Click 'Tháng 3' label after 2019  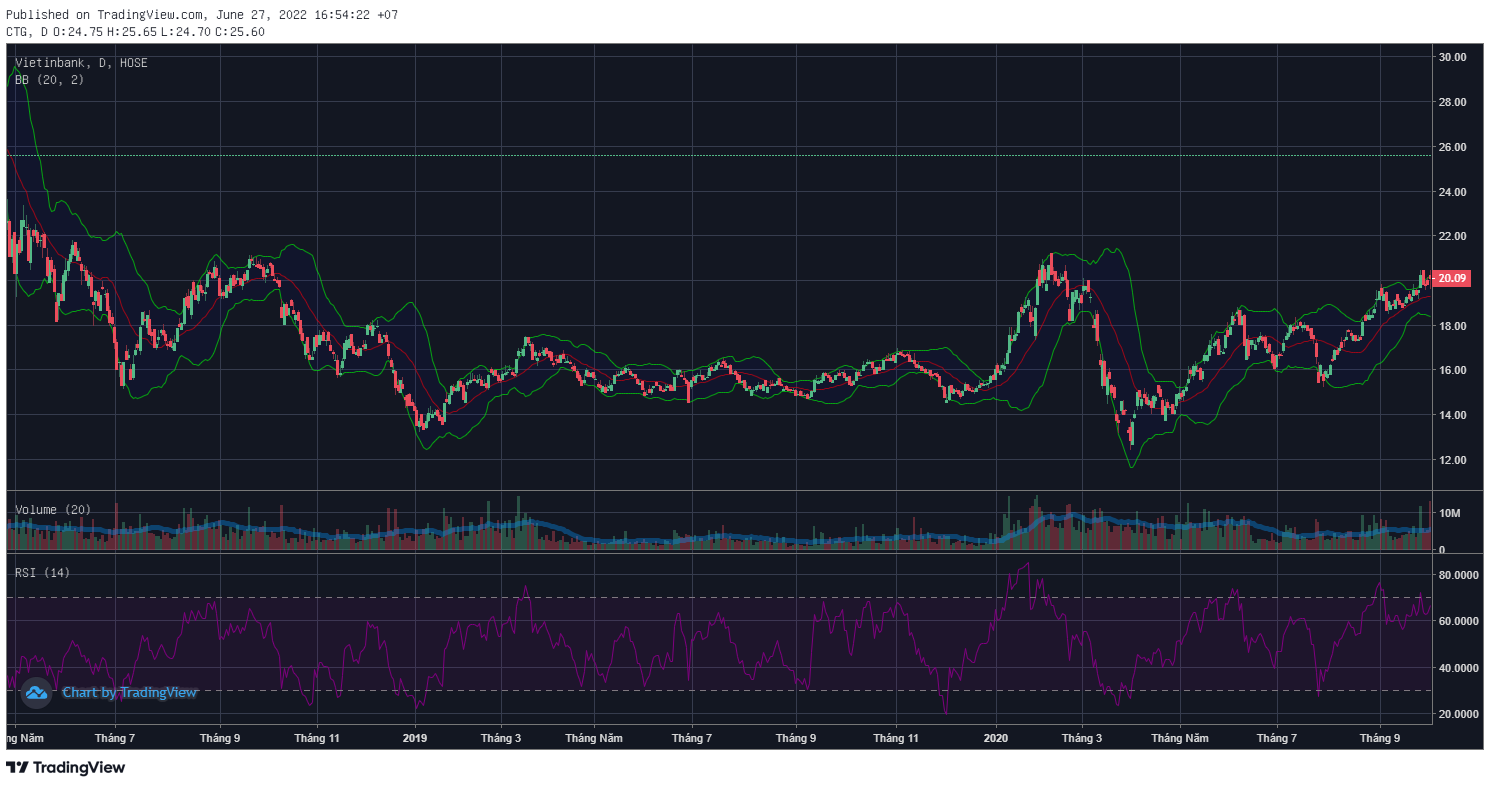[x=501, y=738]
